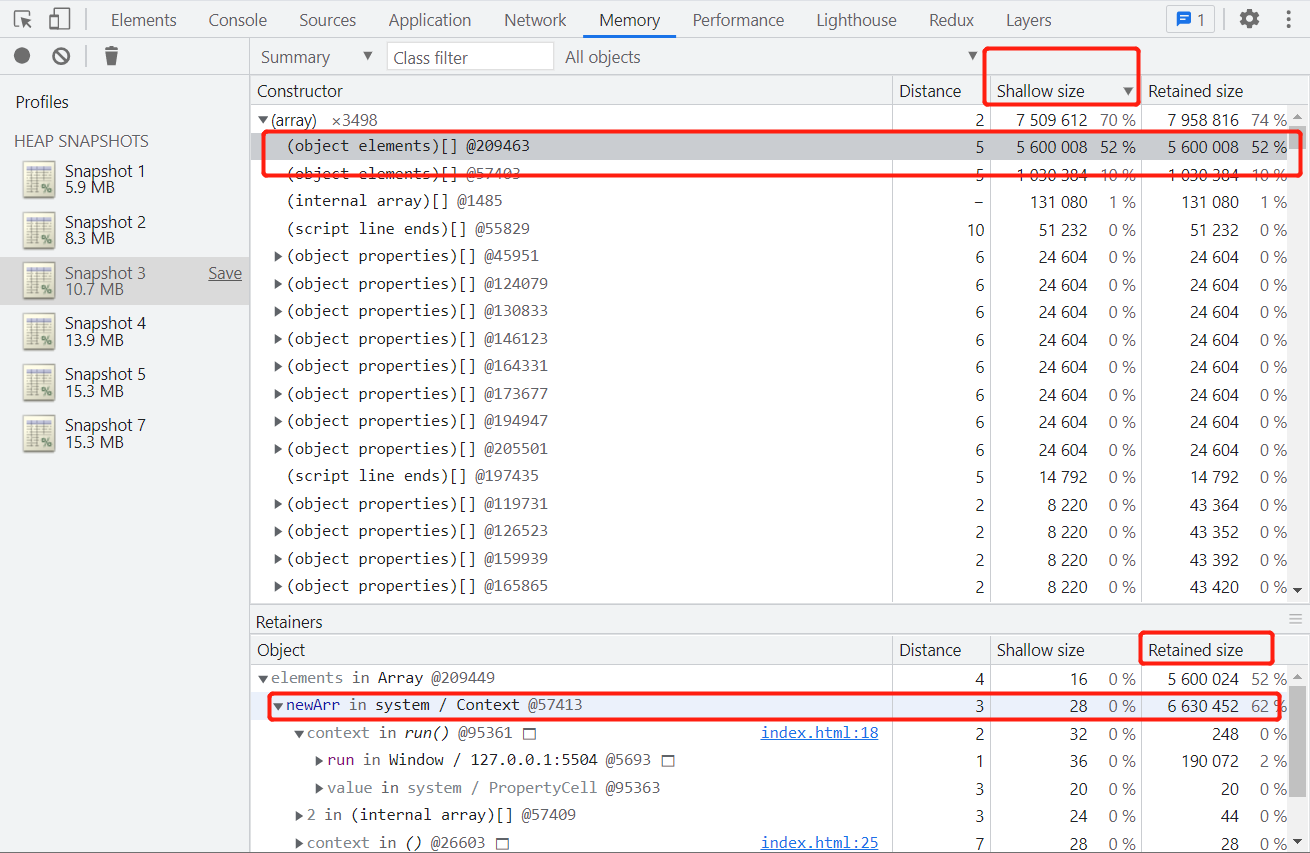The image size is (1310, 853).
Task: Open the Summary view dropdown
Action: [316, 57]
